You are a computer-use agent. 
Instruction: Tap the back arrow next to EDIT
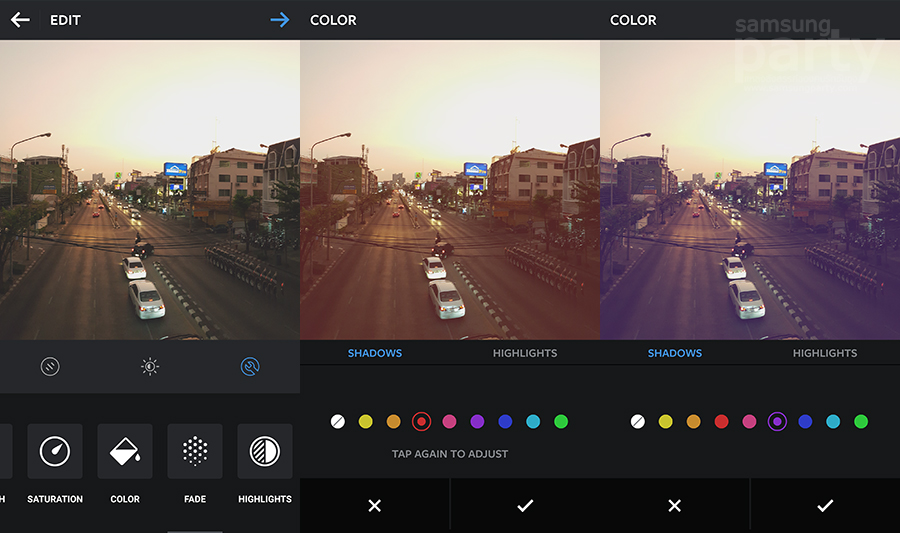coord(20,20)
